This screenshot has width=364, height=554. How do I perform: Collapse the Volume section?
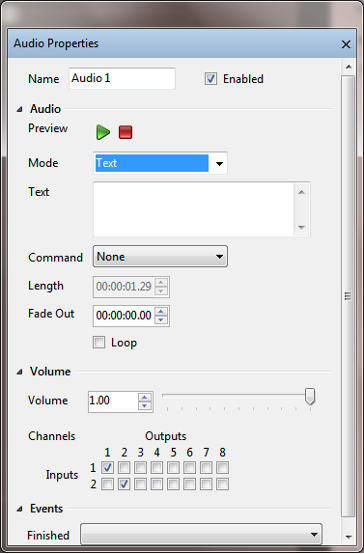[20, 372]
